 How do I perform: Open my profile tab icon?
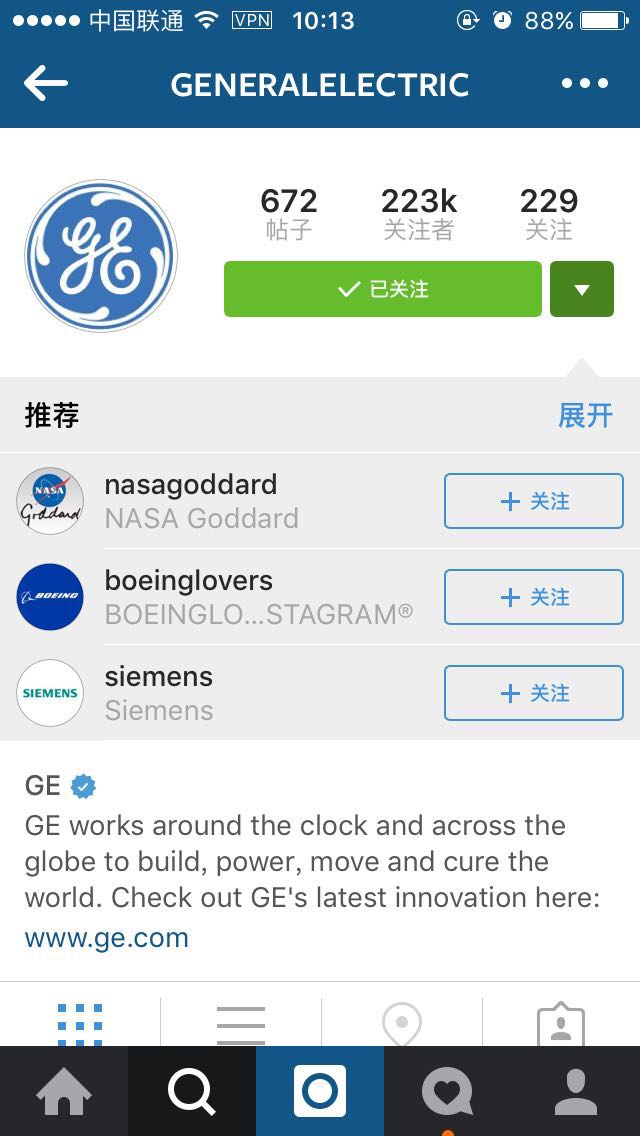click(x=576, y=1091)
